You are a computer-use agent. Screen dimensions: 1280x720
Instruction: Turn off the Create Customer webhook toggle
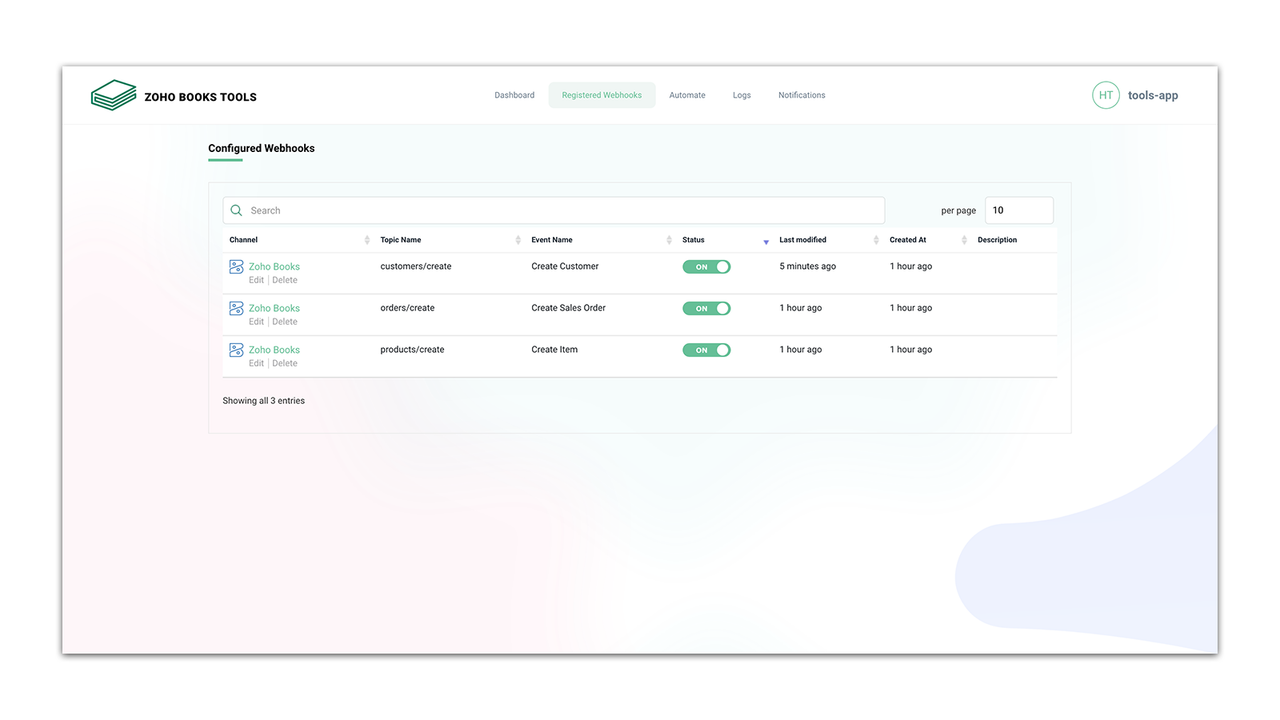[x=707, y=267]
